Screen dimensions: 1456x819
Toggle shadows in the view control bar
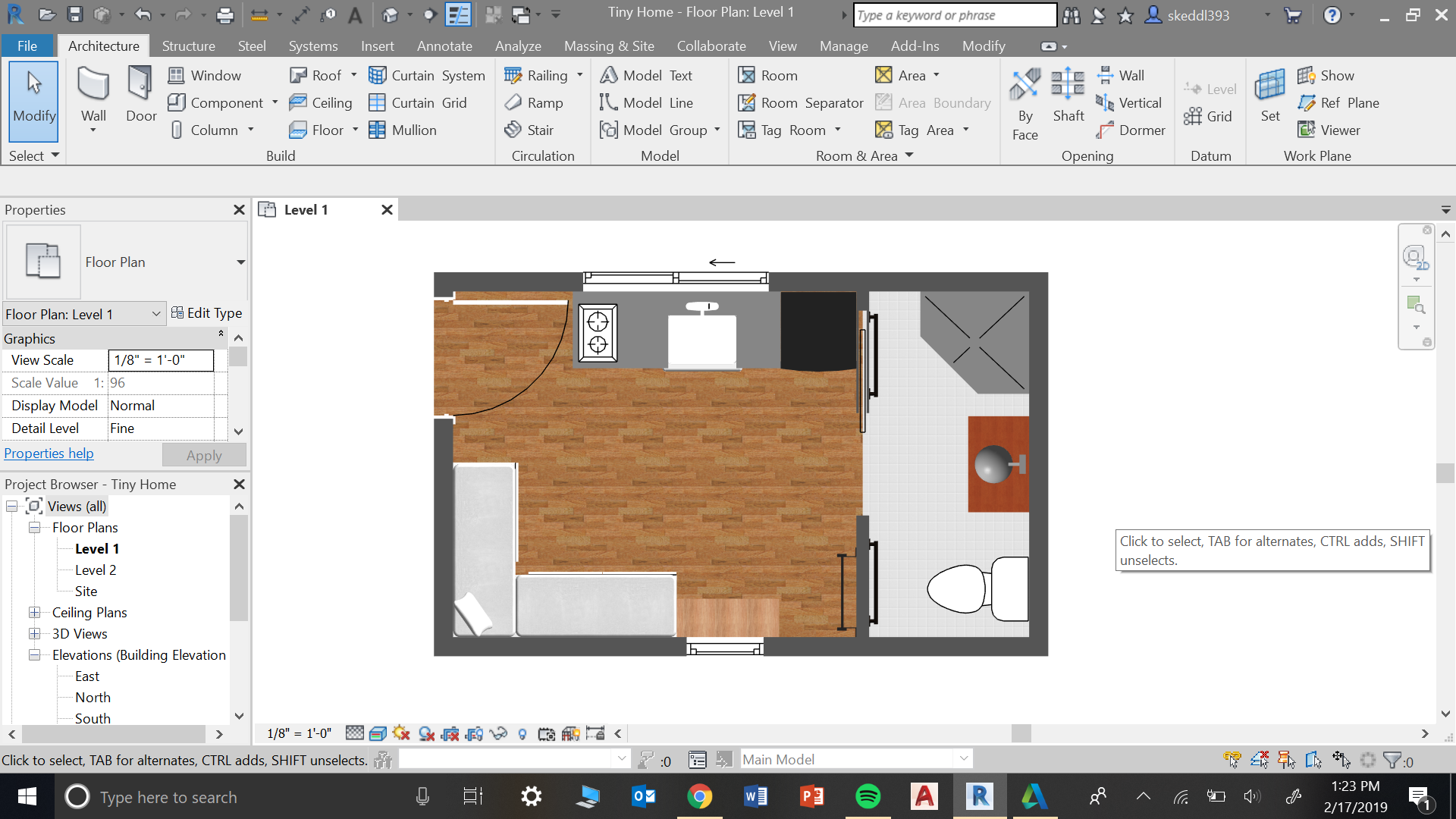(x=425, y=733)
